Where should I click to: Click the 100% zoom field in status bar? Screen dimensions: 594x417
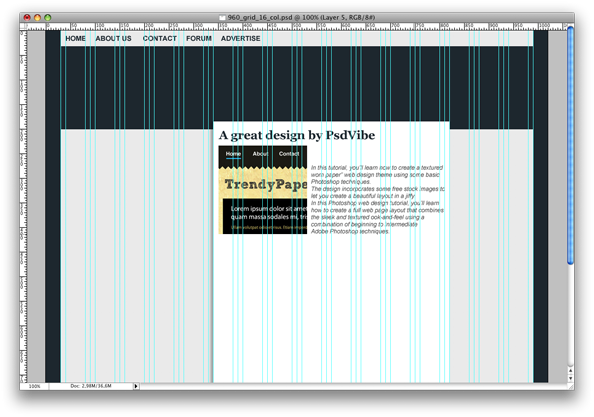click(x=34, y=386)
